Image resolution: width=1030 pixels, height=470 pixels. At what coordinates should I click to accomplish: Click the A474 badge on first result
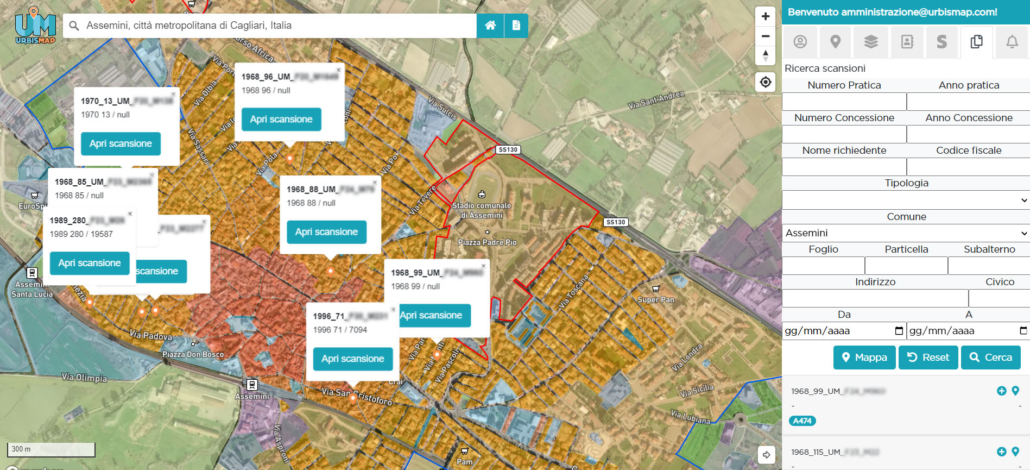click(x=802, y=421)
